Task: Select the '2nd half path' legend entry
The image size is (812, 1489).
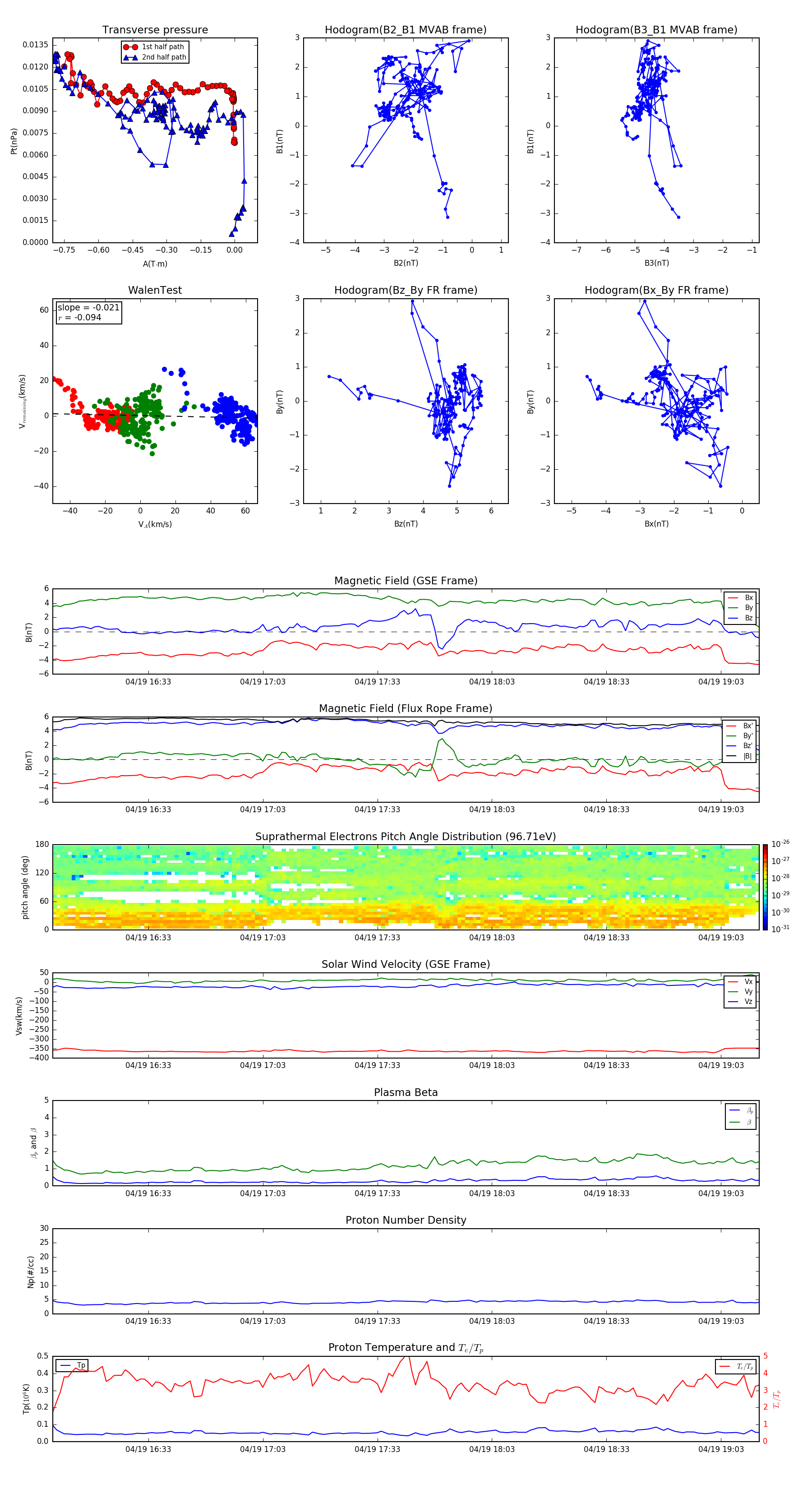Action: [154, 57]
